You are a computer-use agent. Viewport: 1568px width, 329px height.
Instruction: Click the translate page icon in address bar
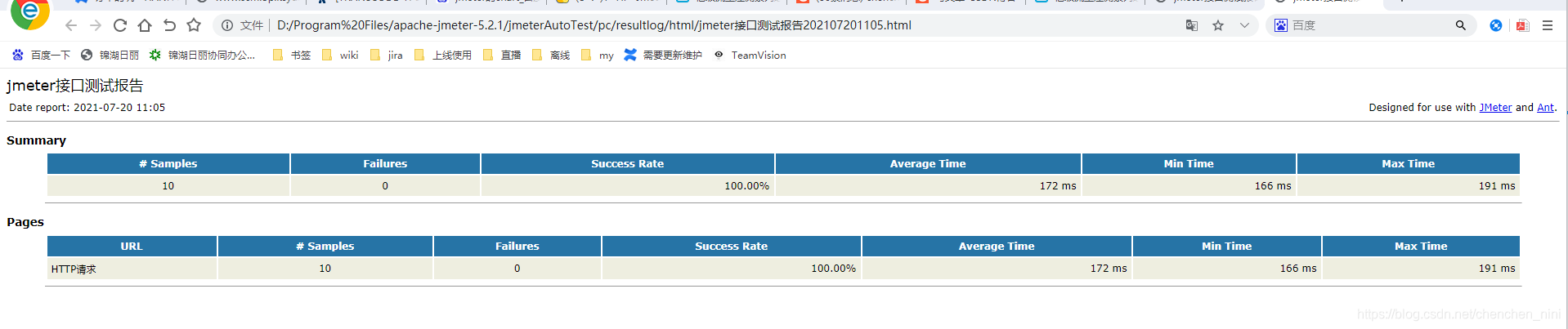[x=1192, y=25]
